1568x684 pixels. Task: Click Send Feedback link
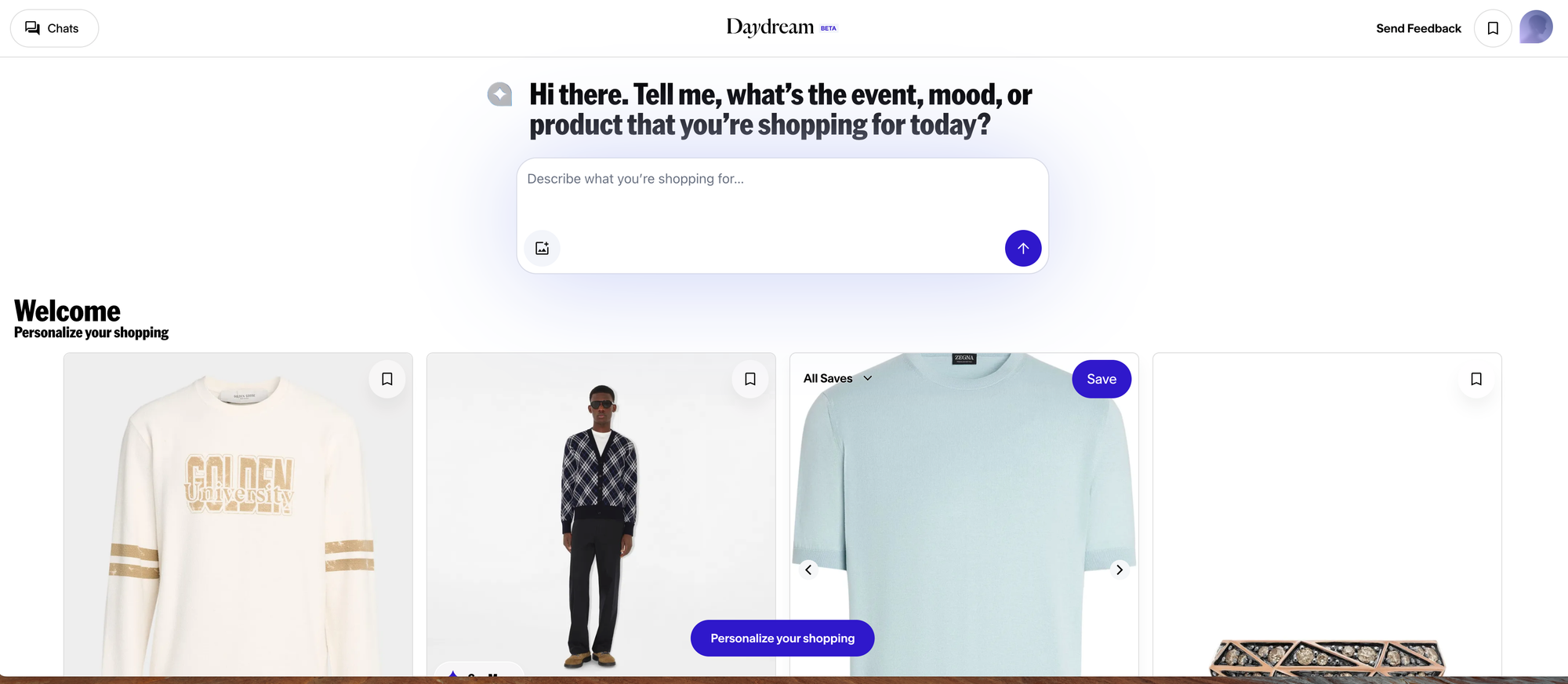tap(1418, 28)
